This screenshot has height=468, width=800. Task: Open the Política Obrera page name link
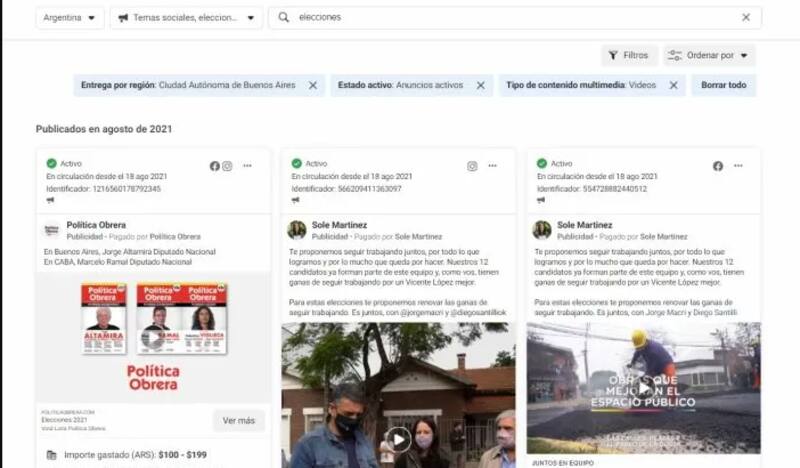[96, 225]
